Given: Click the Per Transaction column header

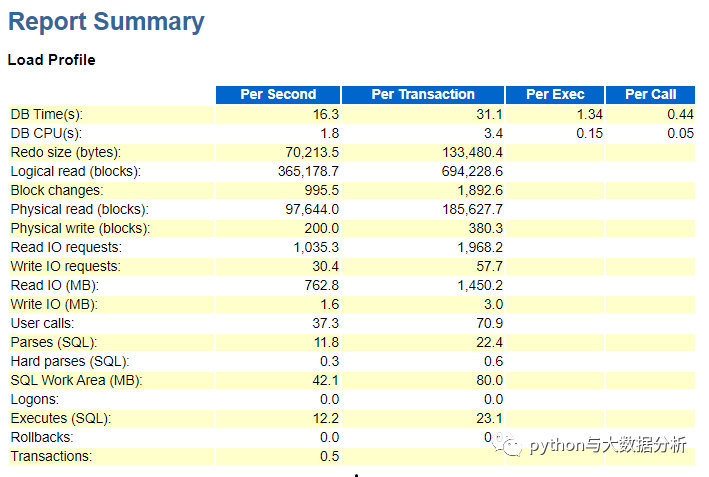Looking at the screenshot, I should click(423, 94).
